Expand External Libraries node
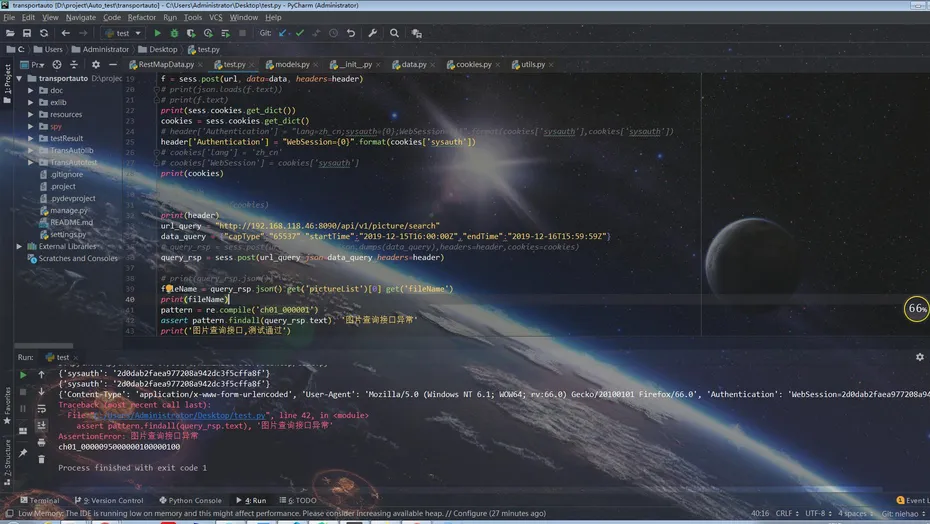 tap(20, 246)
